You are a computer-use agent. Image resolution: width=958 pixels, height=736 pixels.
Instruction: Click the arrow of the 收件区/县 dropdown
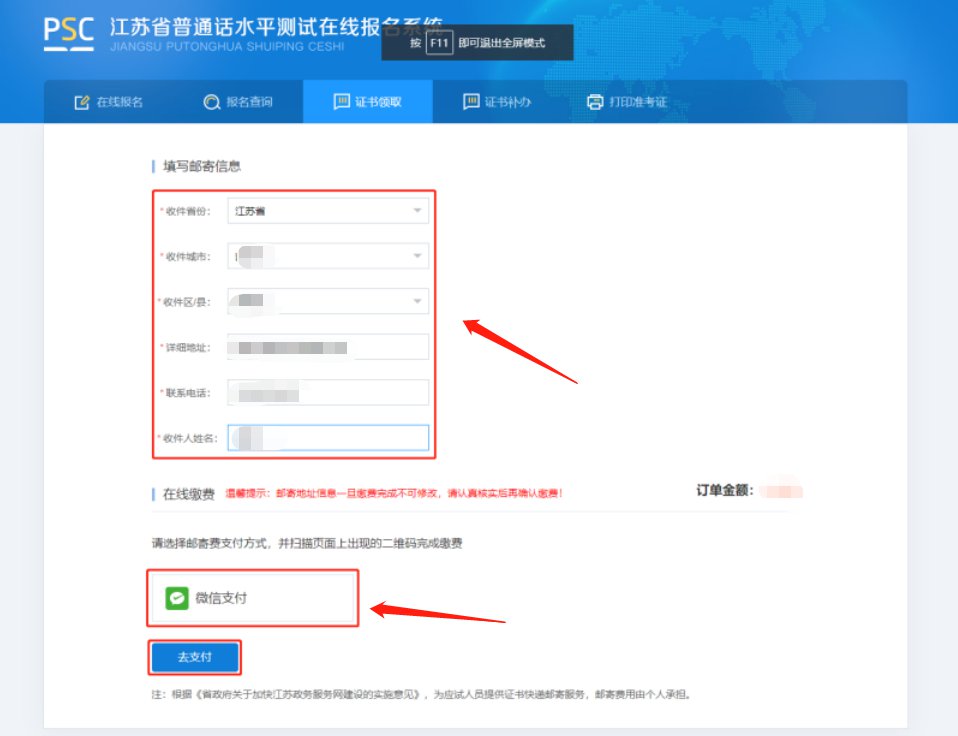point(417,301)
